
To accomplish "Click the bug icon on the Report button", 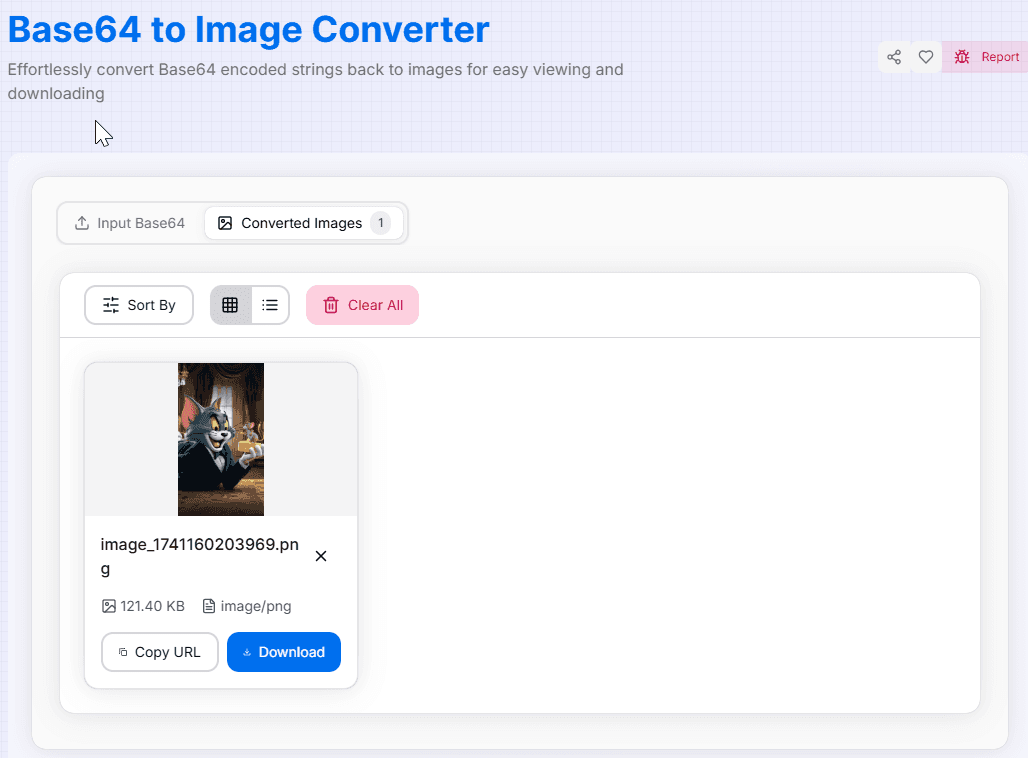I will (x=962, y=57).
